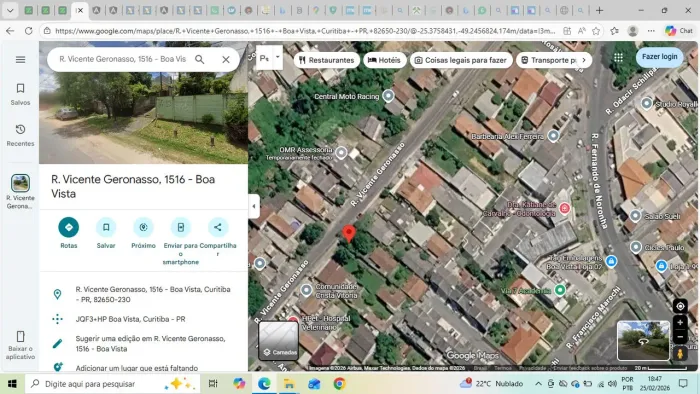The image size is (700, 394).
Task: Collapse the side panel arrow
Action: [x=254, y=206]
